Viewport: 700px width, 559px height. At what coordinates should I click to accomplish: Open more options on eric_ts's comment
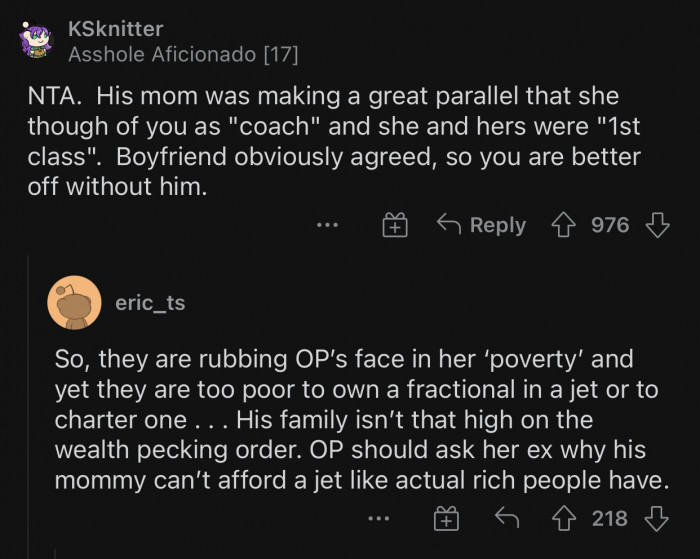tap(377, 518)
